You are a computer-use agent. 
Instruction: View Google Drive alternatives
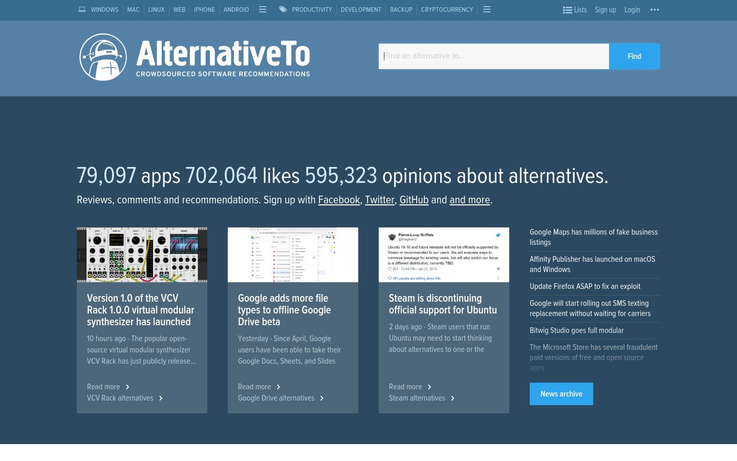tap(276, 398)
